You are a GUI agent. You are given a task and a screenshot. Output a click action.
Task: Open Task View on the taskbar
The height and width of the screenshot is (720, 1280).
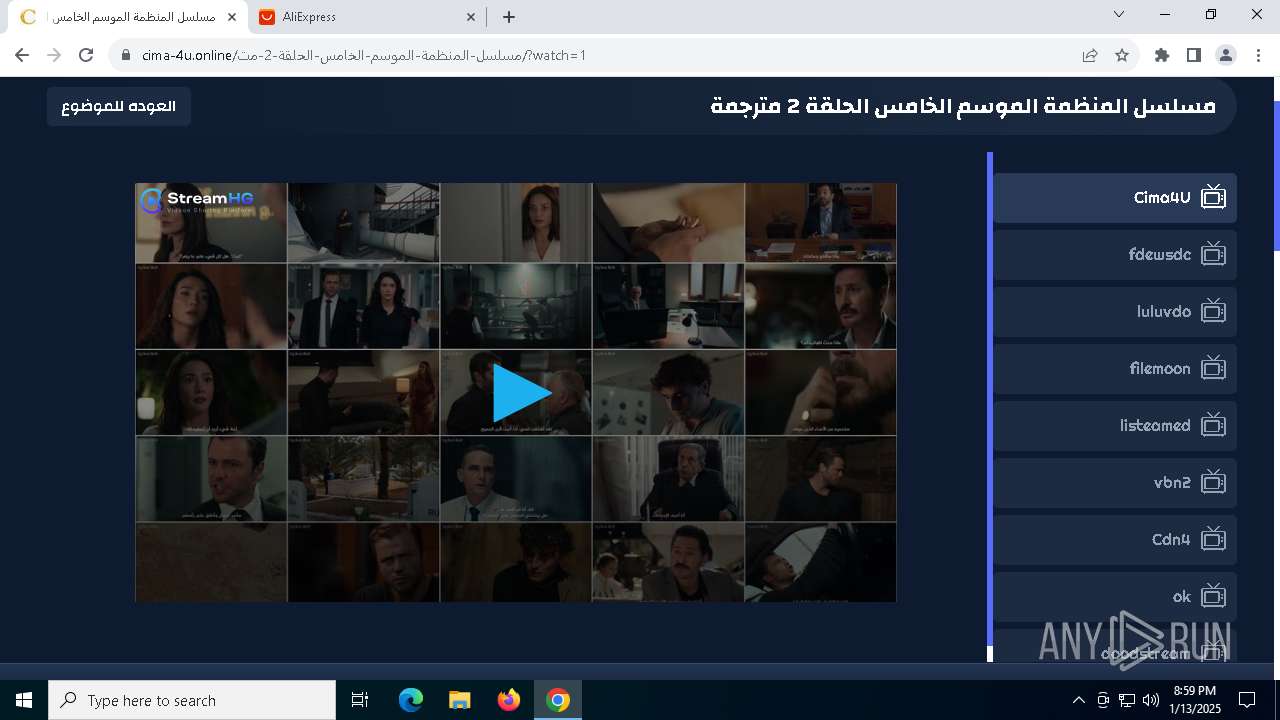pyautogui.click(x=360, y=700)
